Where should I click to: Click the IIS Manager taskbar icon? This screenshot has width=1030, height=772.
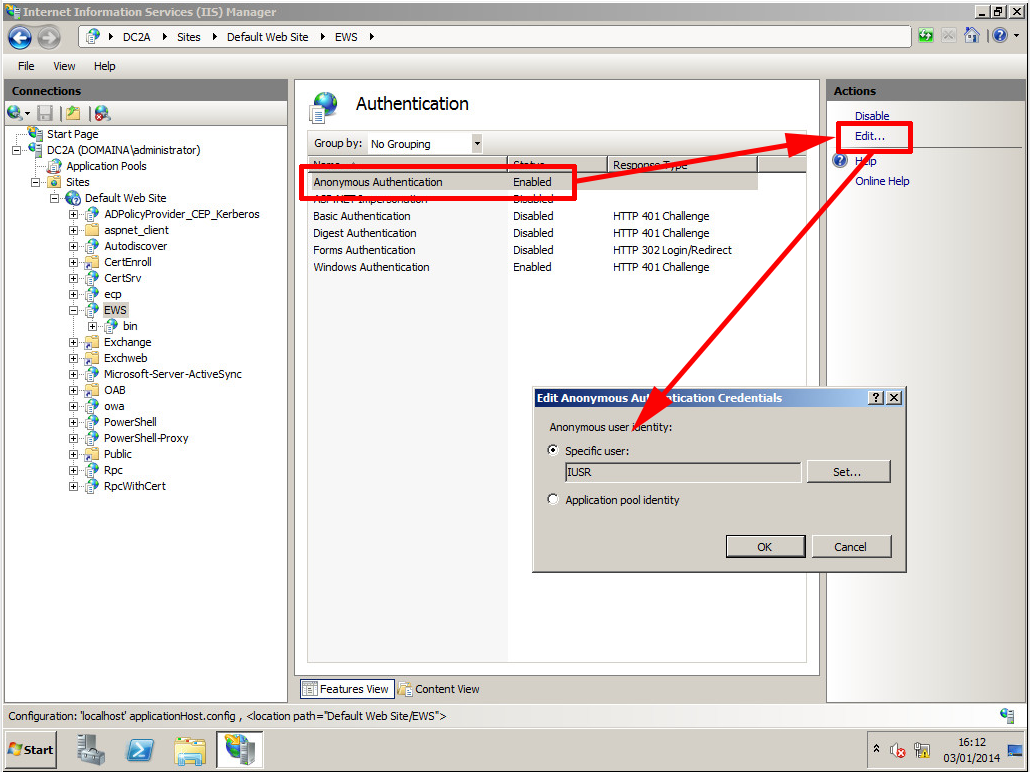(x=240, y=750)
